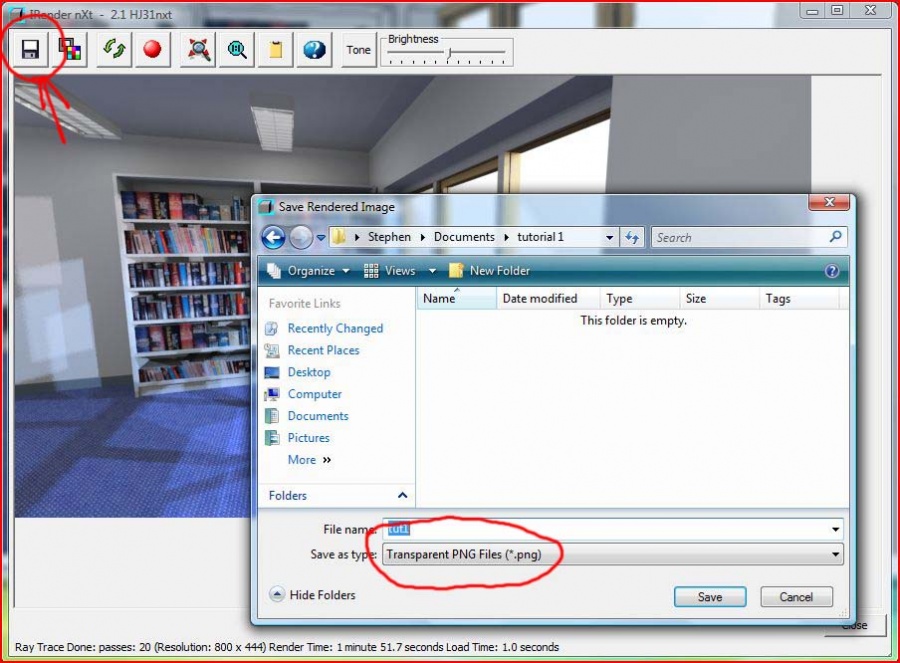Click New Folder in dialog toolbar
Viewport: 900px width, 663px height.
(x=490, y=271)
